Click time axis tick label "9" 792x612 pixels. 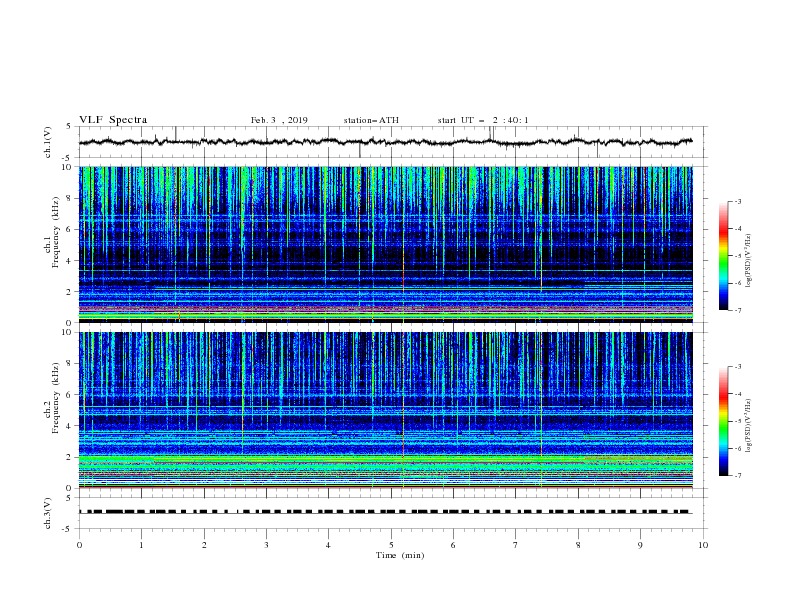pyautogui.click(x=640, y=545)
